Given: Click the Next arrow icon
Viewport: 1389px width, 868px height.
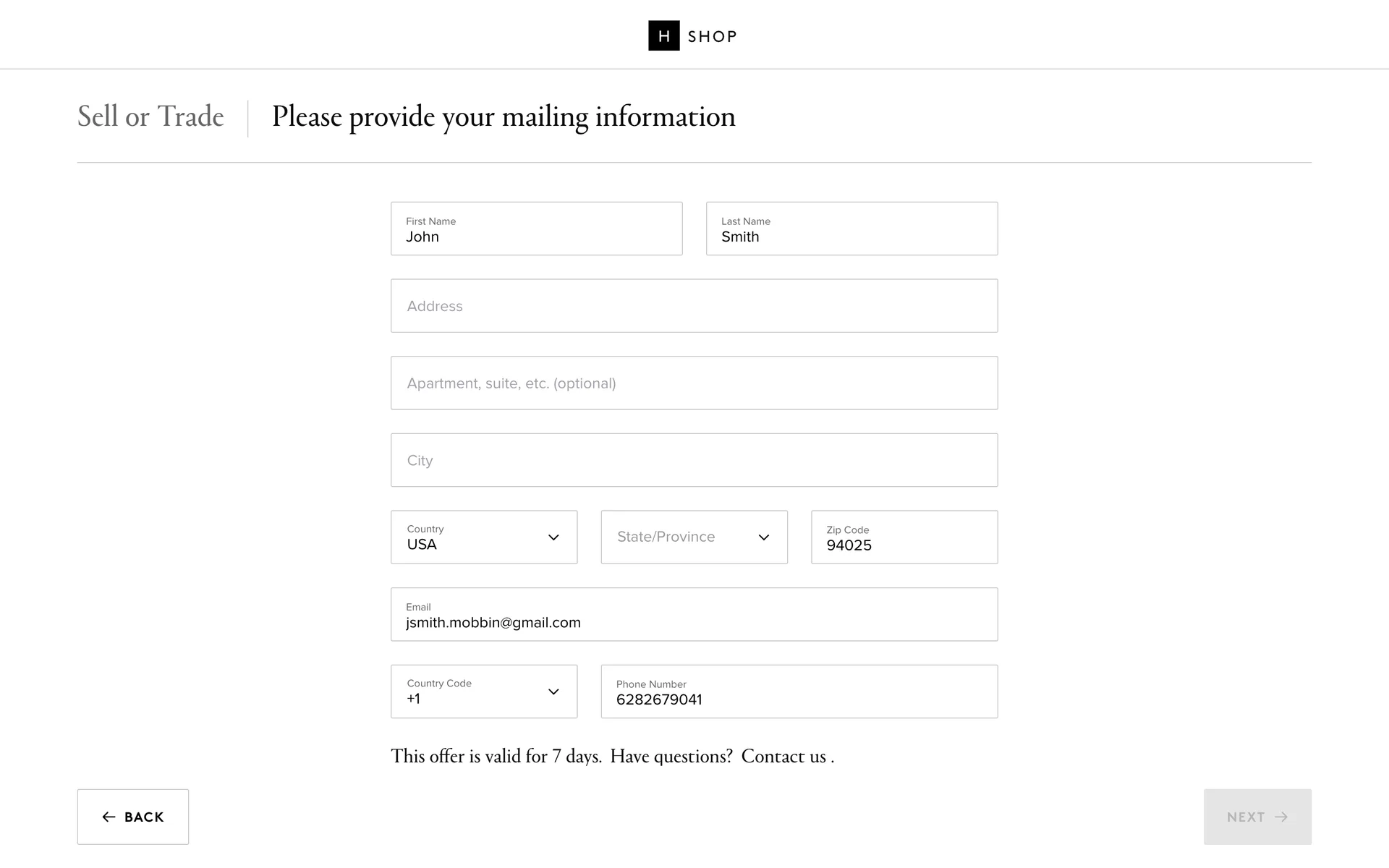Looking at the screenshot, I should (x=1281, y=817).
